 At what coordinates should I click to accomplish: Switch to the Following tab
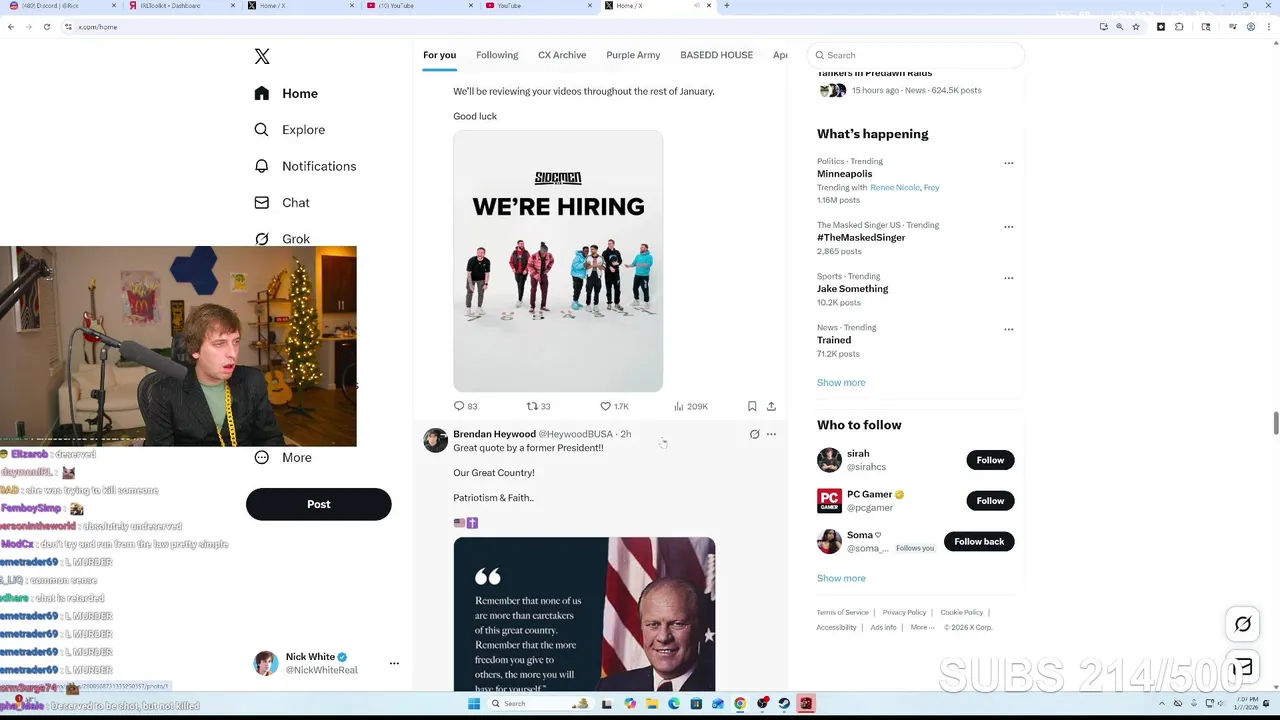(x=497, y=55)
